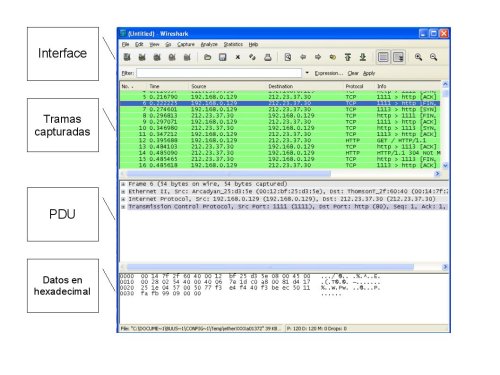
Task: Click packet list scroll-down arrow
Action: (x=445, y=165)
